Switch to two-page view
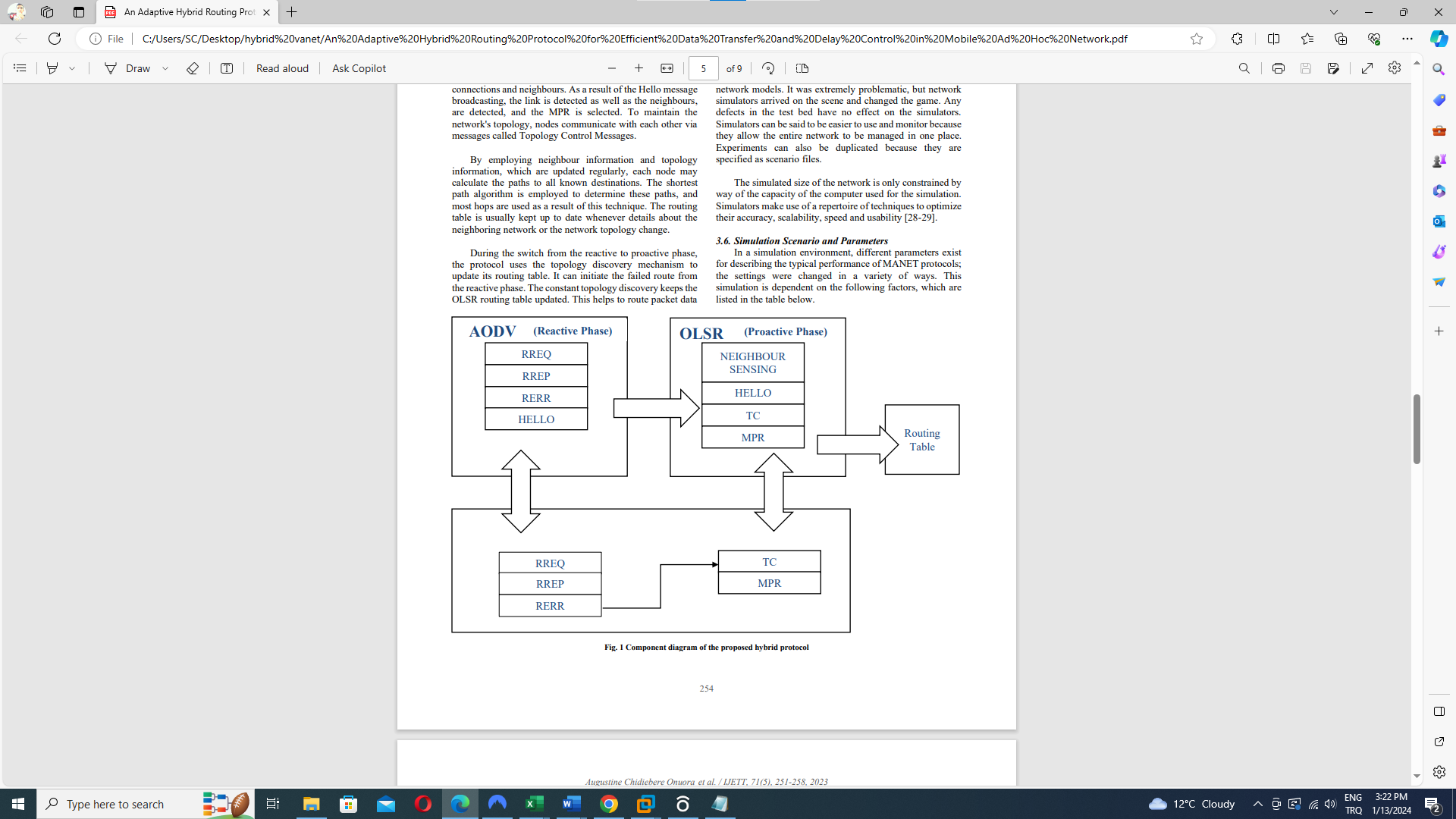This screenshot has width=1456, height=819. point(802,68)
